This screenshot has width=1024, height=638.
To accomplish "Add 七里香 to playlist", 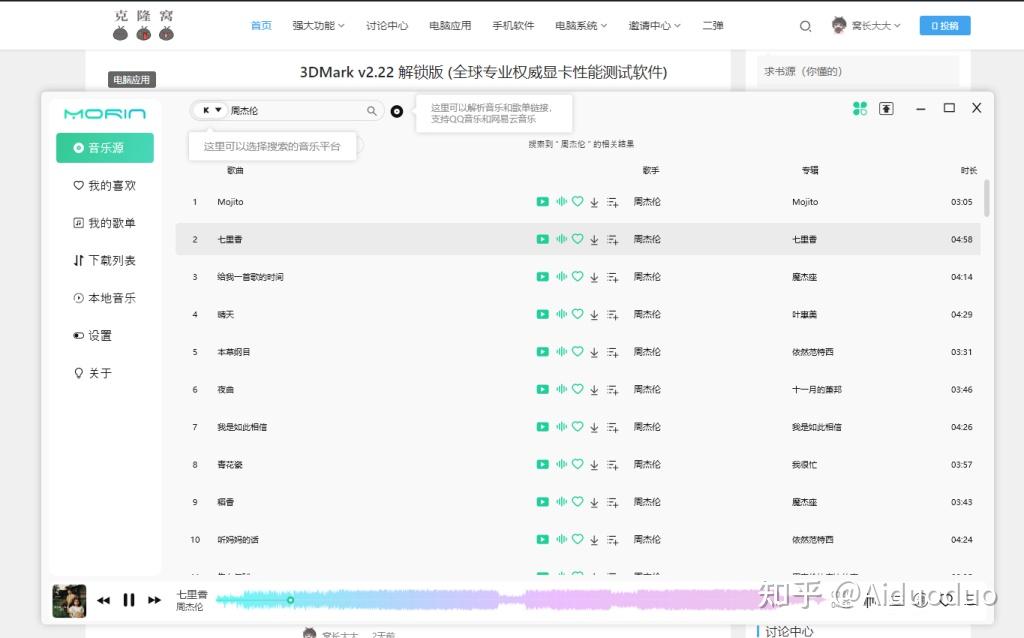I will (613, 240).
